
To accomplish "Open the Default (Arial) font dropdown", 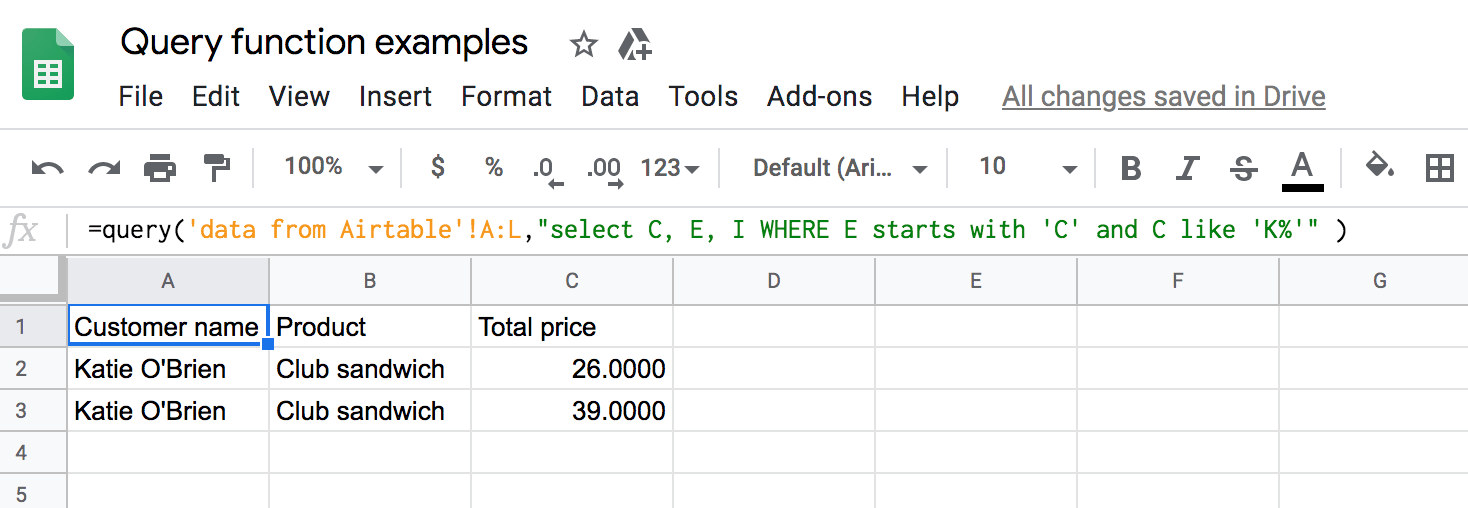I will 839,168.
